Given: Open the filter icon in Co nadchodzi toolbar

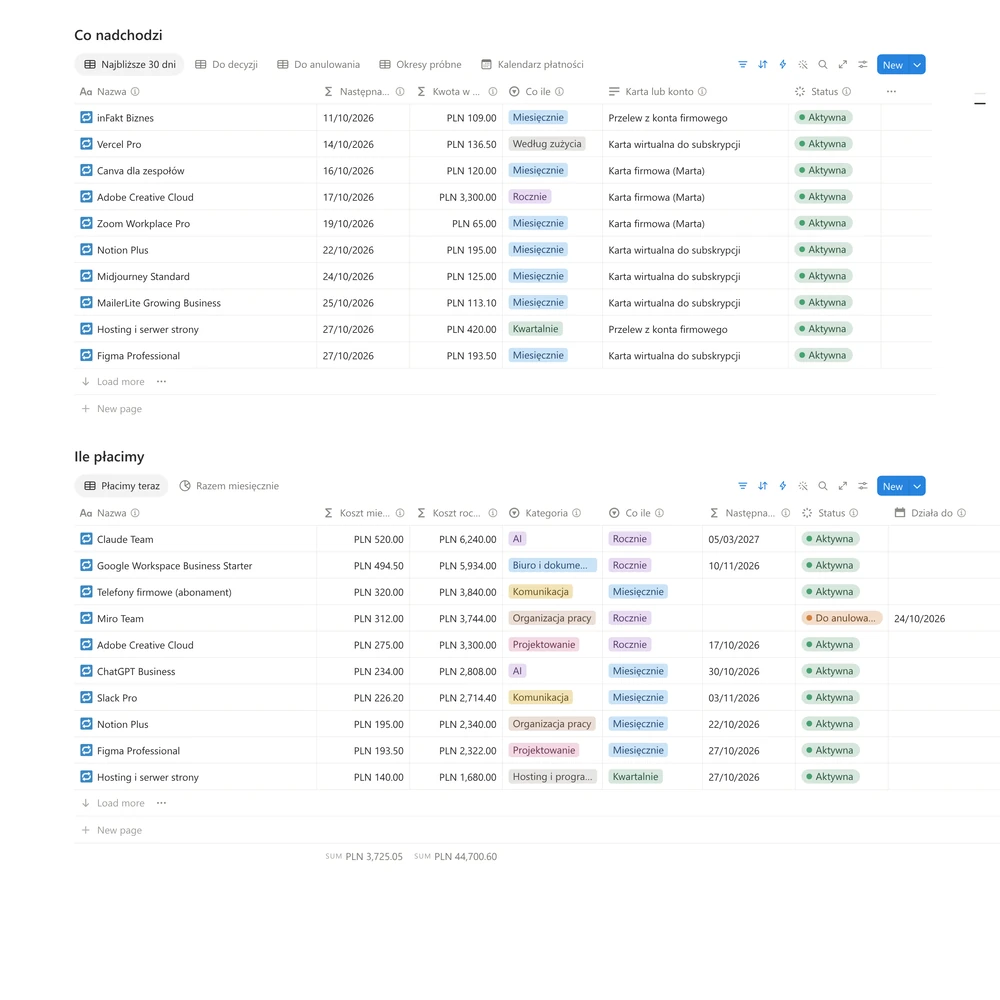Looking at the screenshot, I should [742, 64].
